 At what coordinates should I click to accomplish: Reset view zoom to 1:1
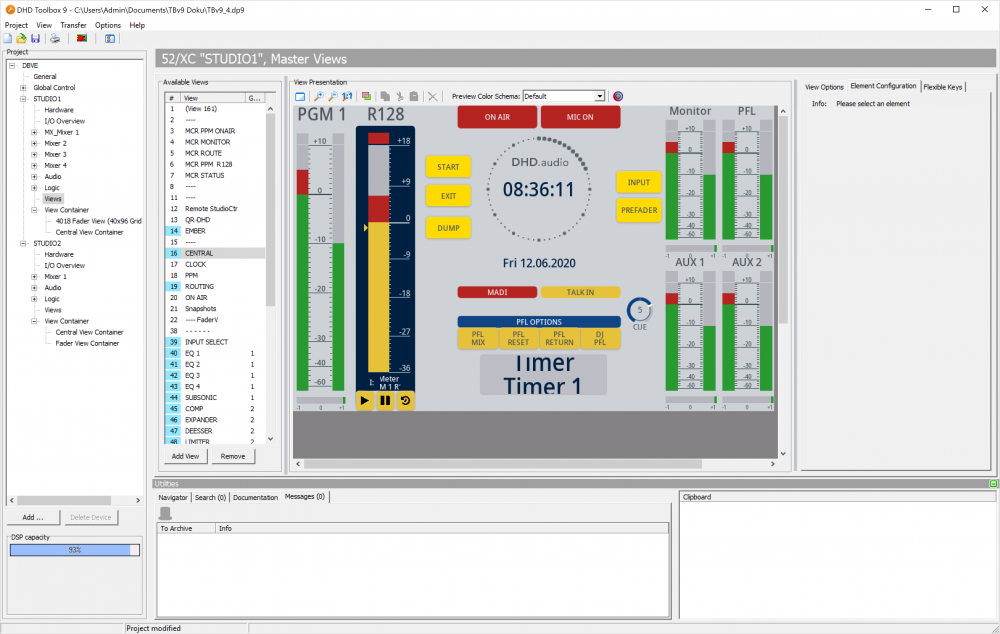[347, 96]
